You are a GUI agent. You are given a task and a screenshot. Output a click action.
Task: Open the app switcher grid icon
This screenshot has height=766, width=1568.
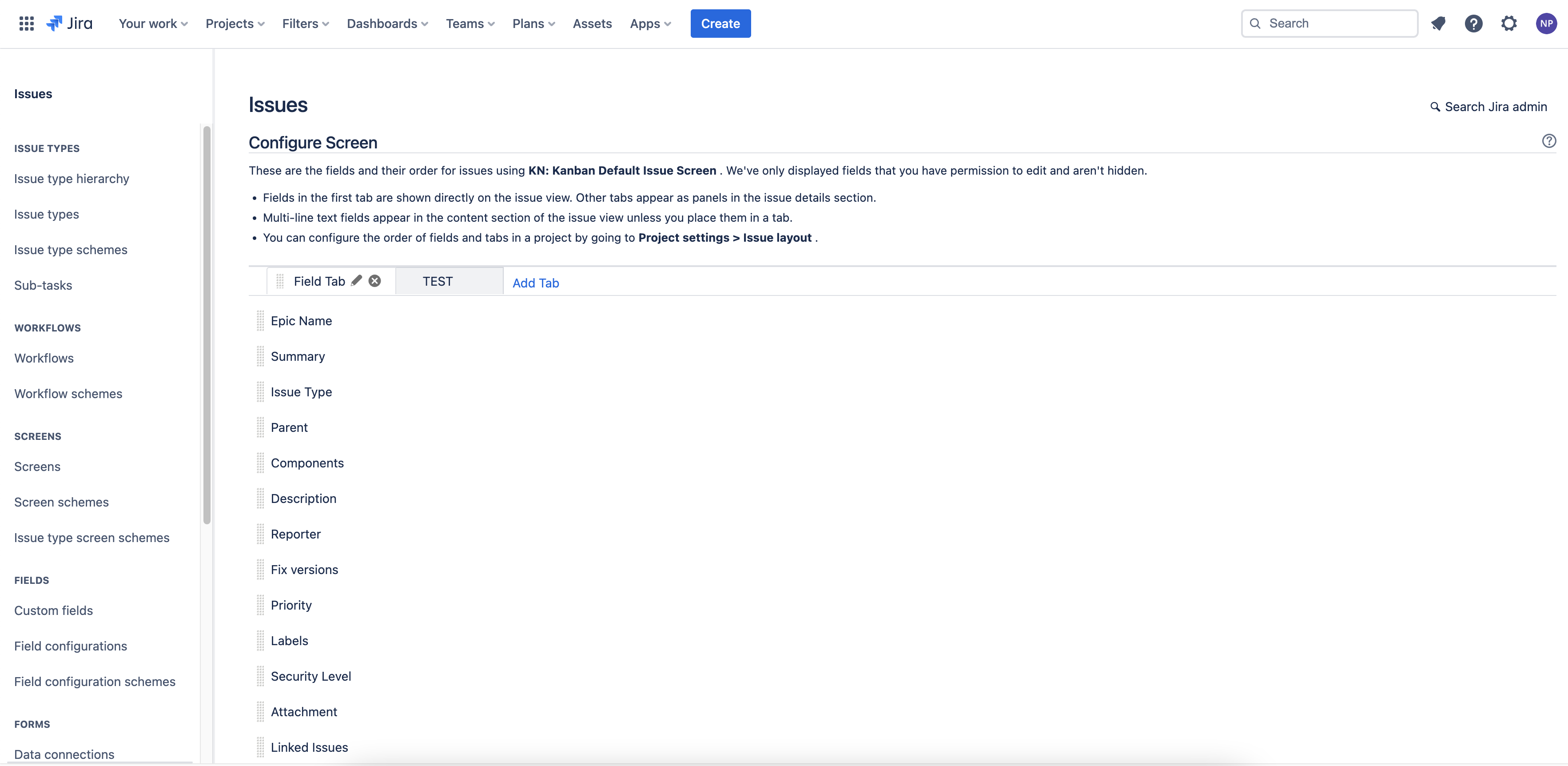point(26,23)
